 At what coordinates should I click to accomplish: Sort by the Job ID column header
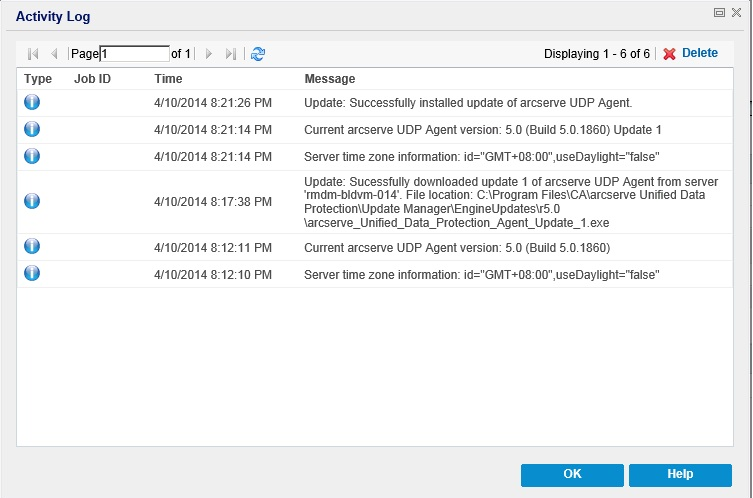(92, 79)
